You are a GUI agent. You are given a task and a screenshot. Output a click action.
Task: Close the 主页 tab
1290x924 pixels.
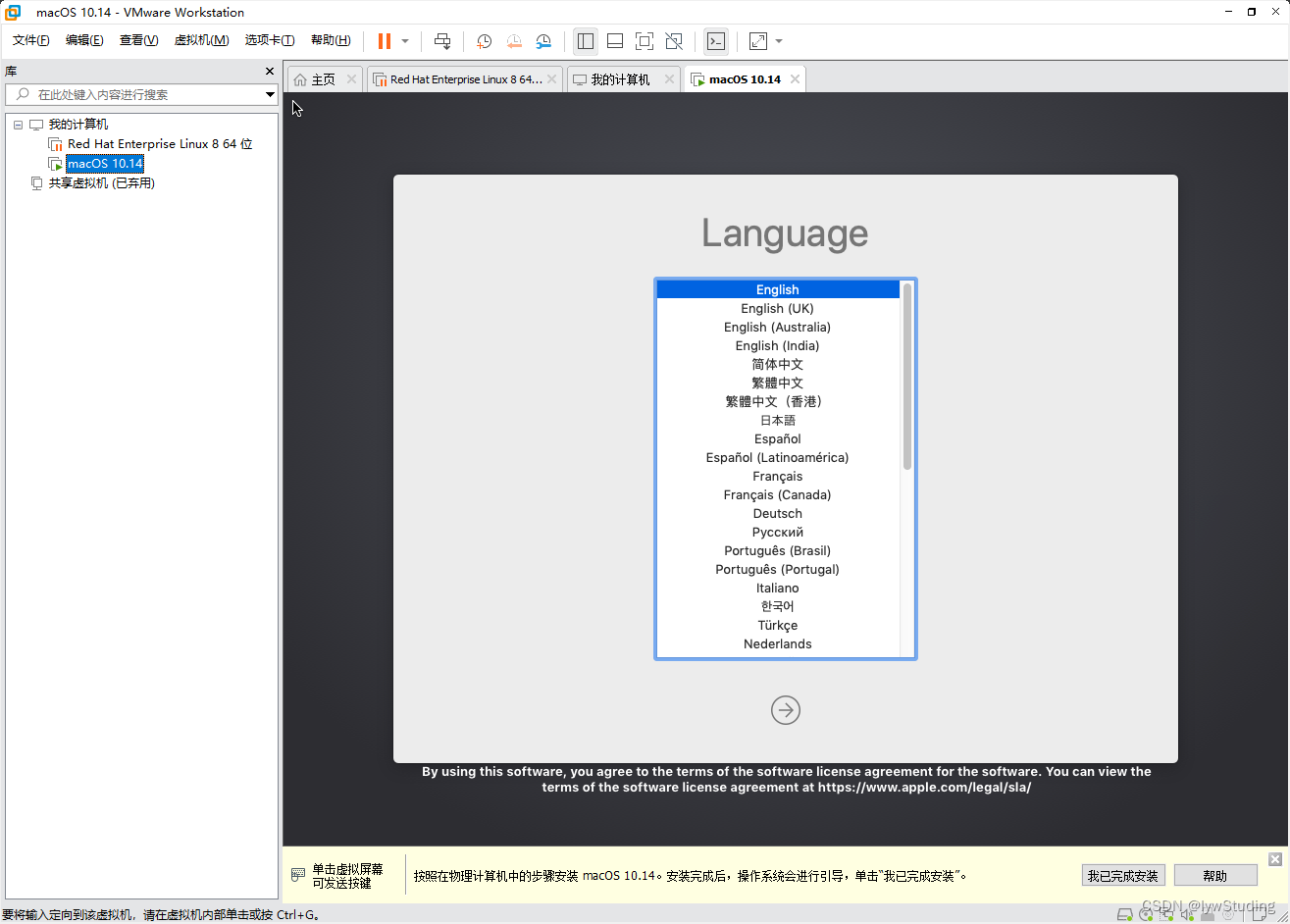pyautogui.click(x=352, y=79)
